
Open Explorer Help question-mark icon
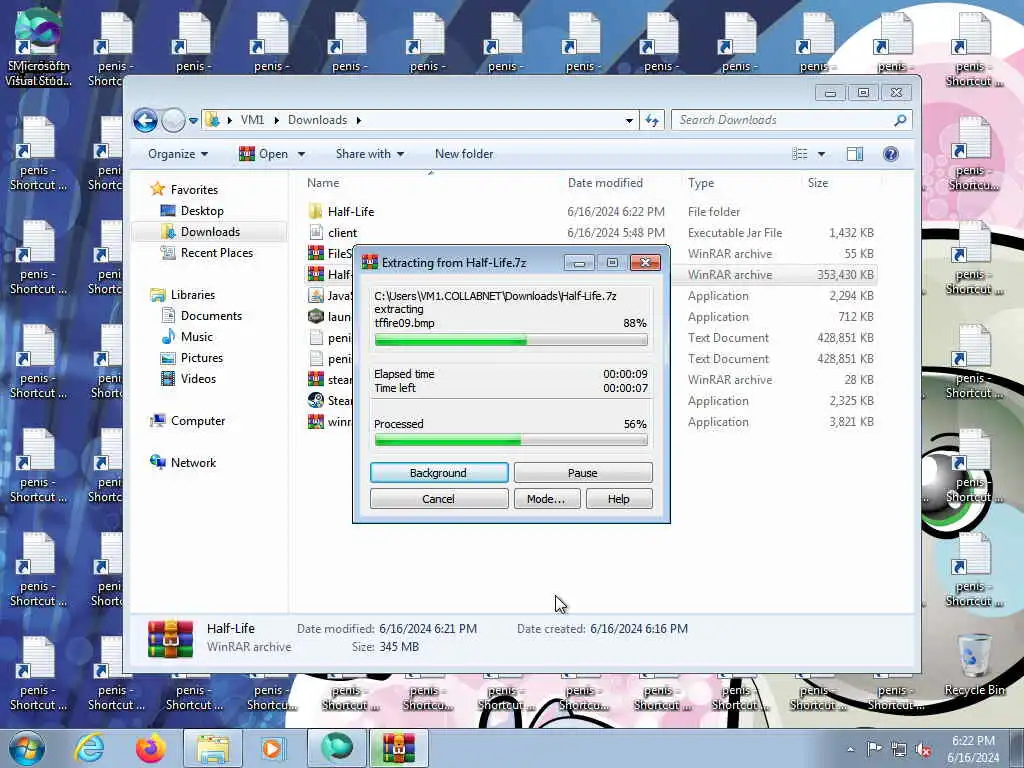click(x=891, y=154)
